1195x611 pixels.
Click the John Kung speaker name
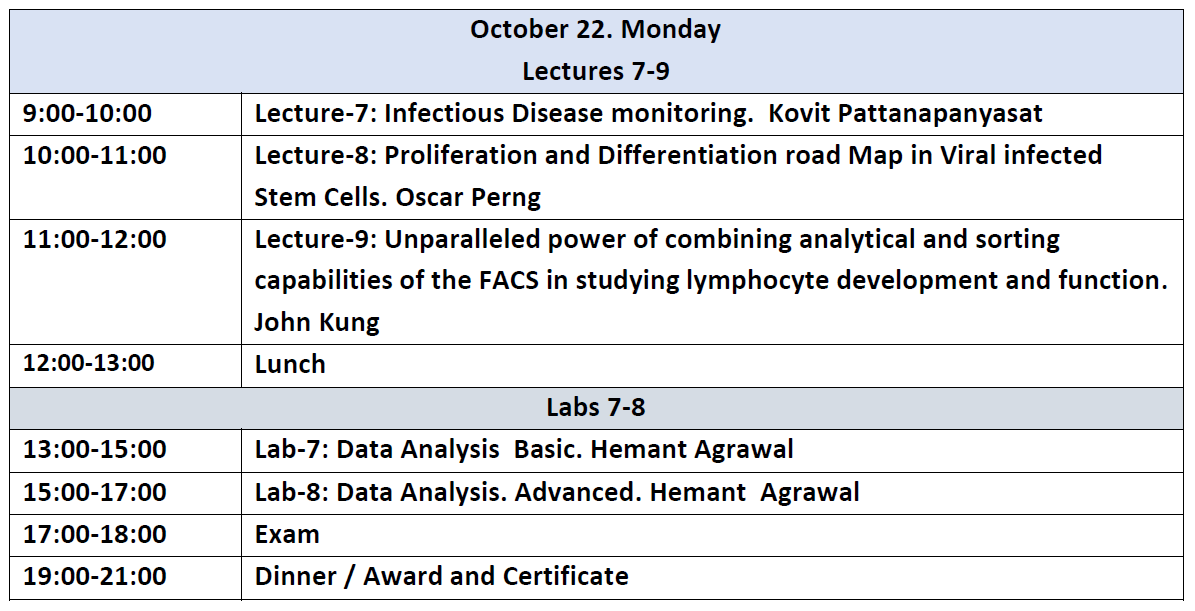tap(316, 323)
